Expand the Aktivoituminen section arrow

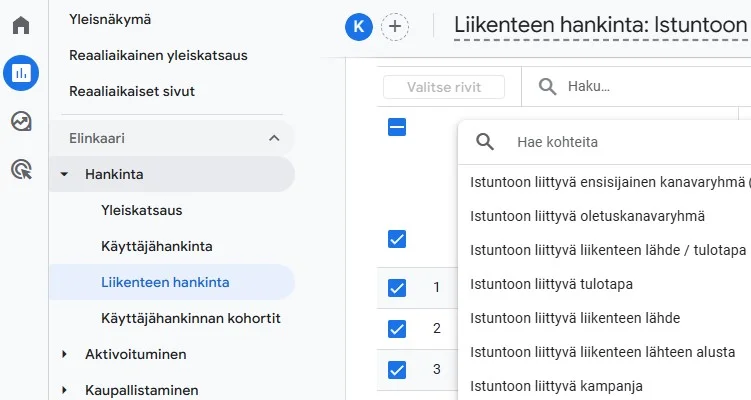pyautogui.click(x=65, y=354)
